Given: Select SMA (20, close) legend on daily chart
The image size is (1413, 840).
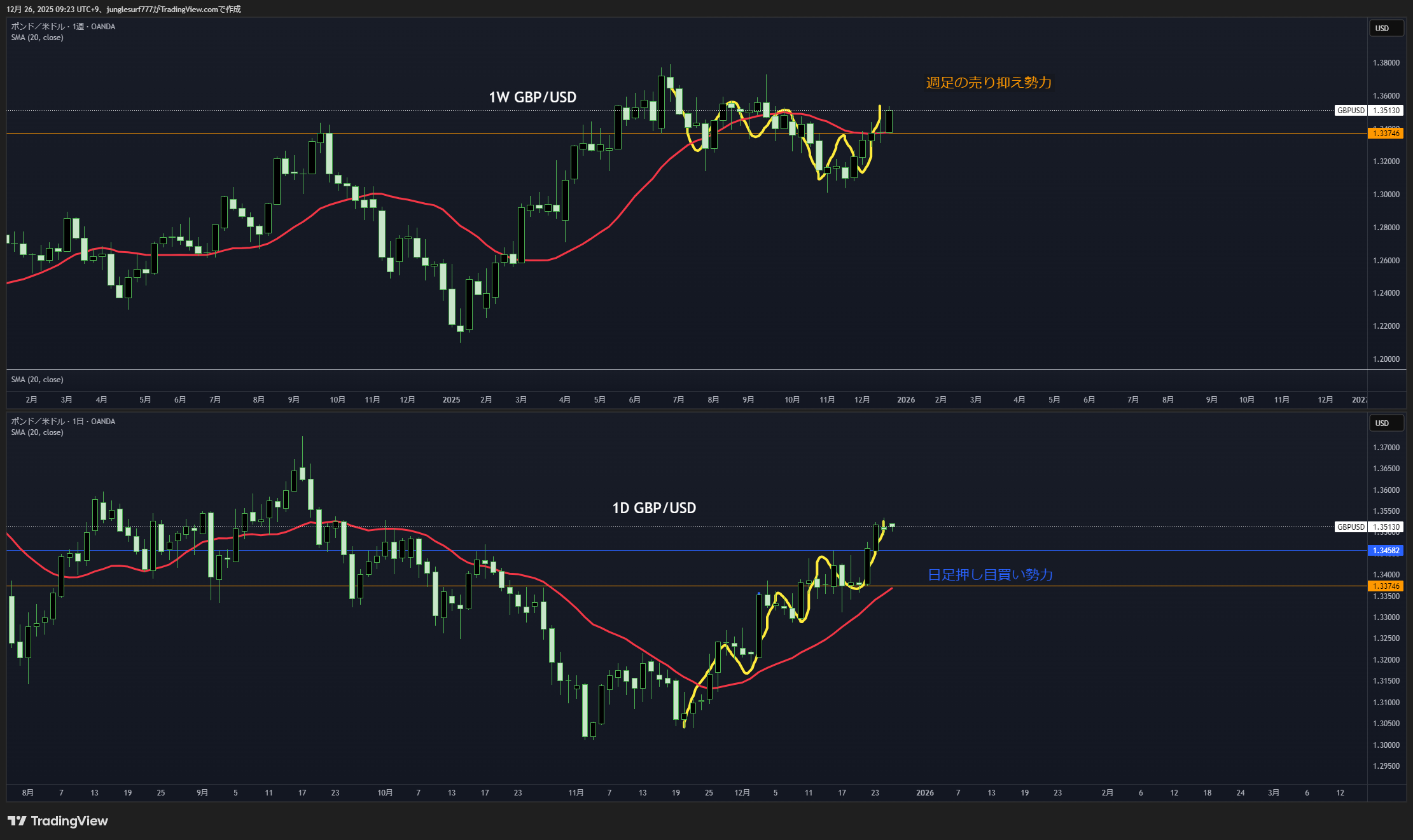Looking at the screenshot, I should click(37, 432).
